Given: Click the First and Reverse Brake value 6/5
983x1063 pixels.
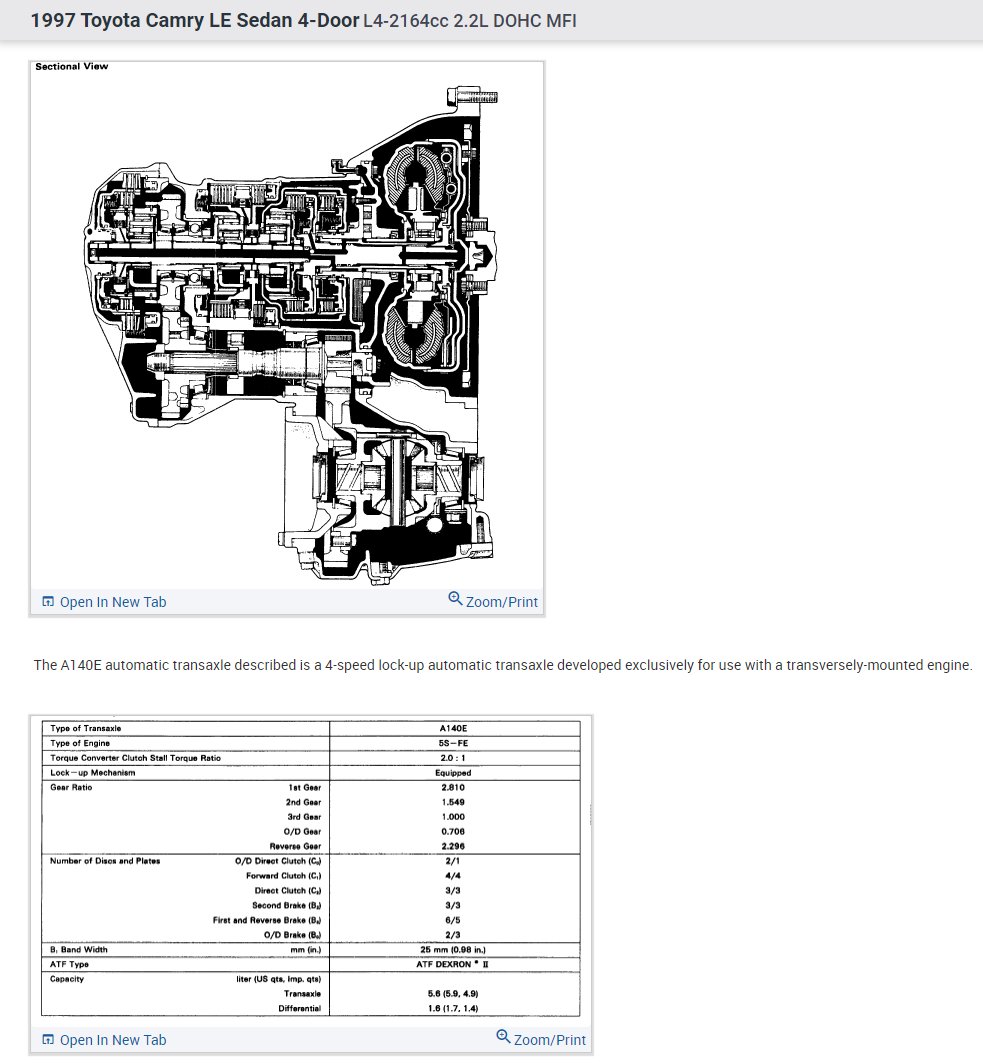Looking at the screenshot, I should click(453, 921).
